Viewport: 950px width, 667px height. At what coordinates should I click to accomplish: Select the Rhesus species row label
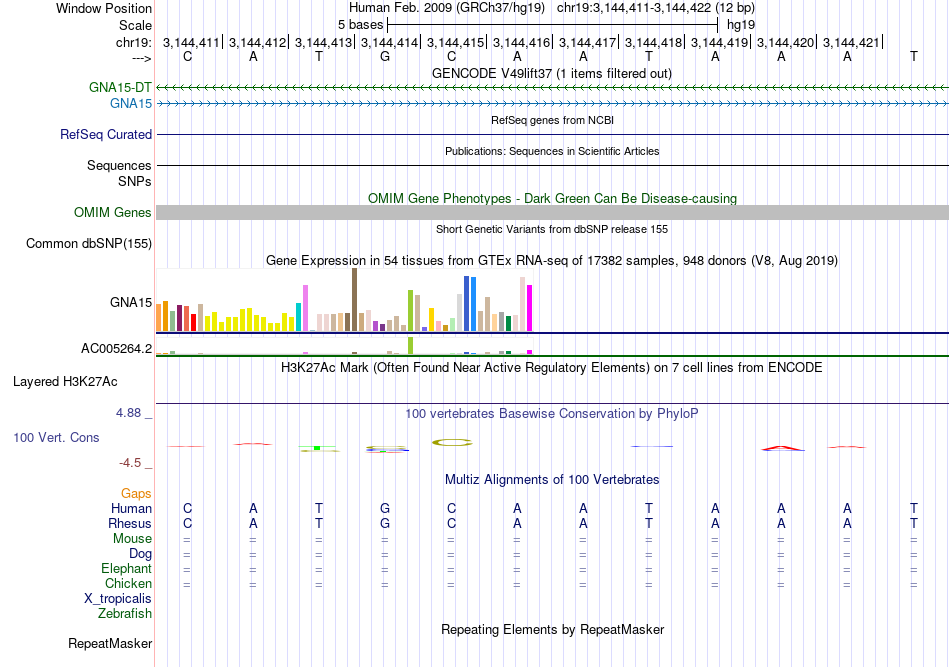click(x=130, y=524)
